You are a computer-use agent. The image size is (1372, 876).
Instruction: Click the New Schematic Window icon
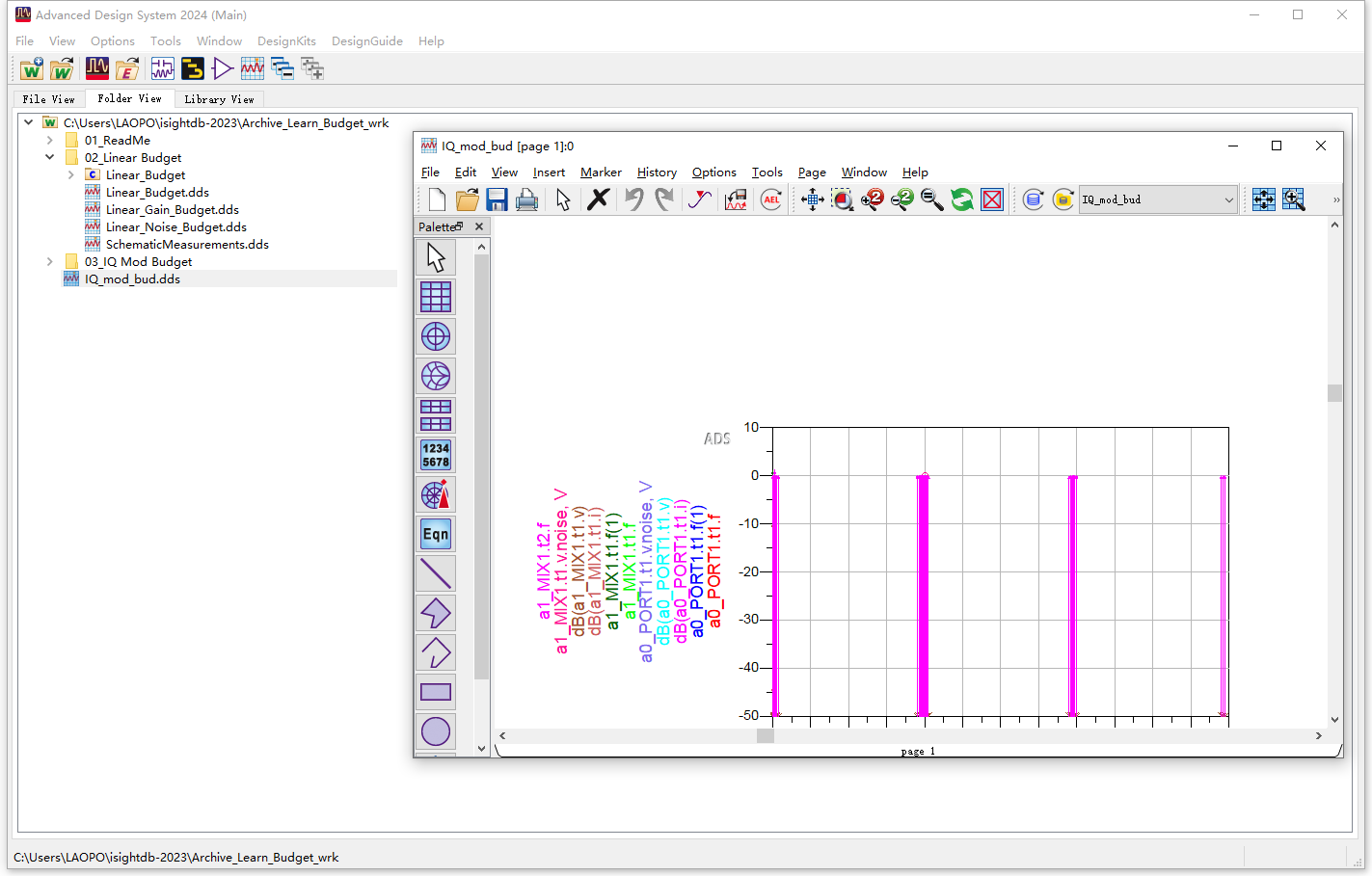click(x=163, y=68)
